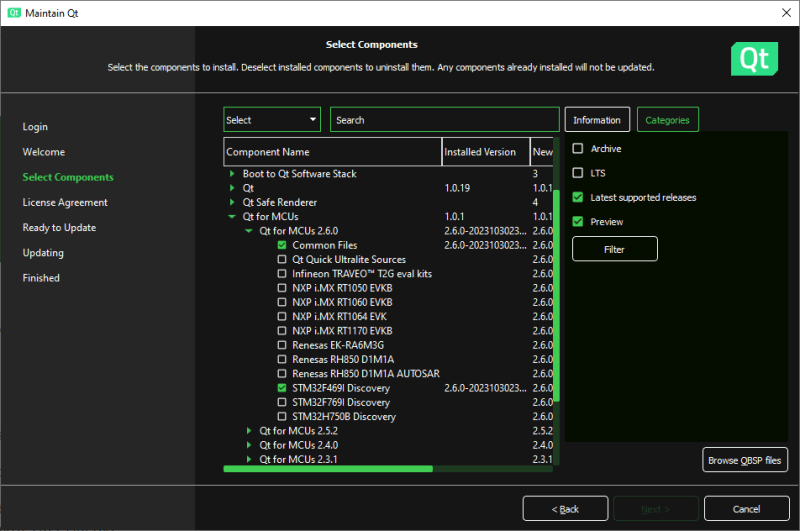Collapse the Qt for MCUs 2.6.0 node

point(248,231)
